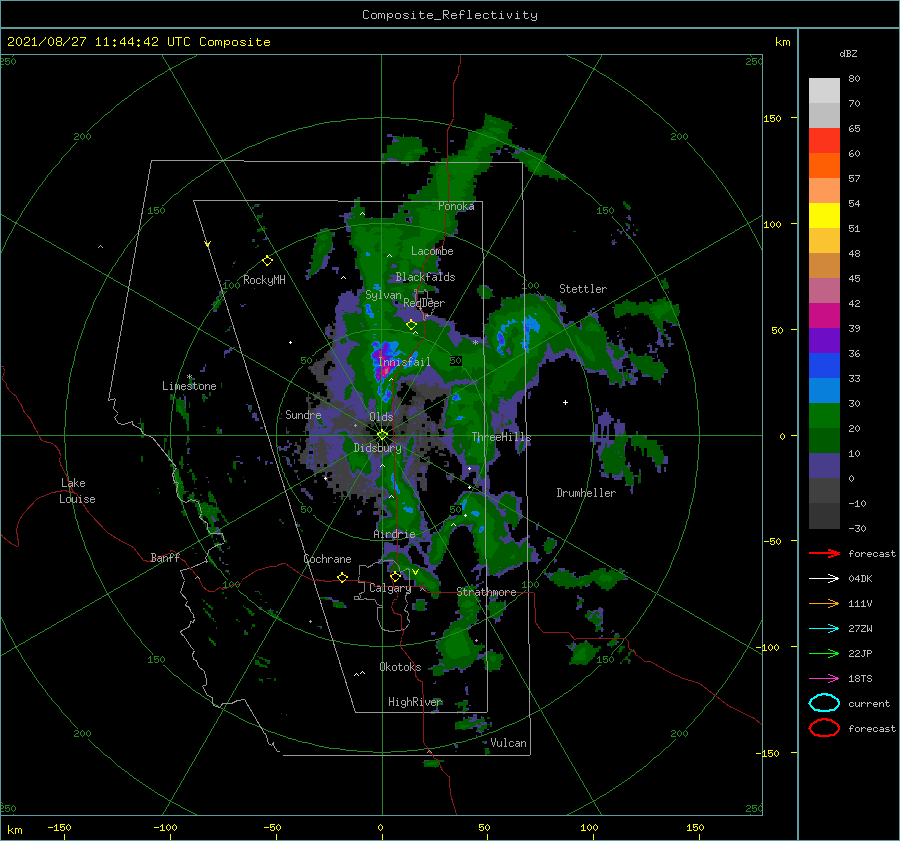
Task: Pick the purple 36-39 dBZ color swatch
Action: (x=824, y=341)
